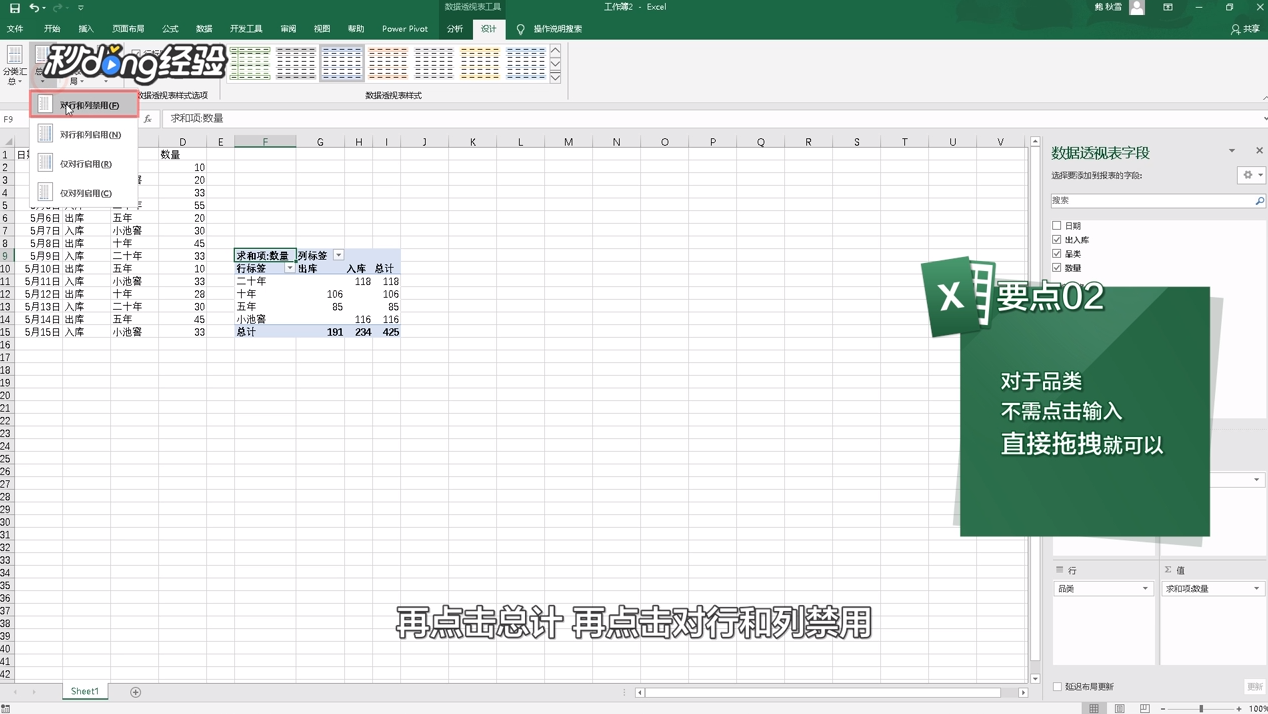Click the Undo arrow icon
The width and height of the screenshot is (1268, 714).
point(34,8)
